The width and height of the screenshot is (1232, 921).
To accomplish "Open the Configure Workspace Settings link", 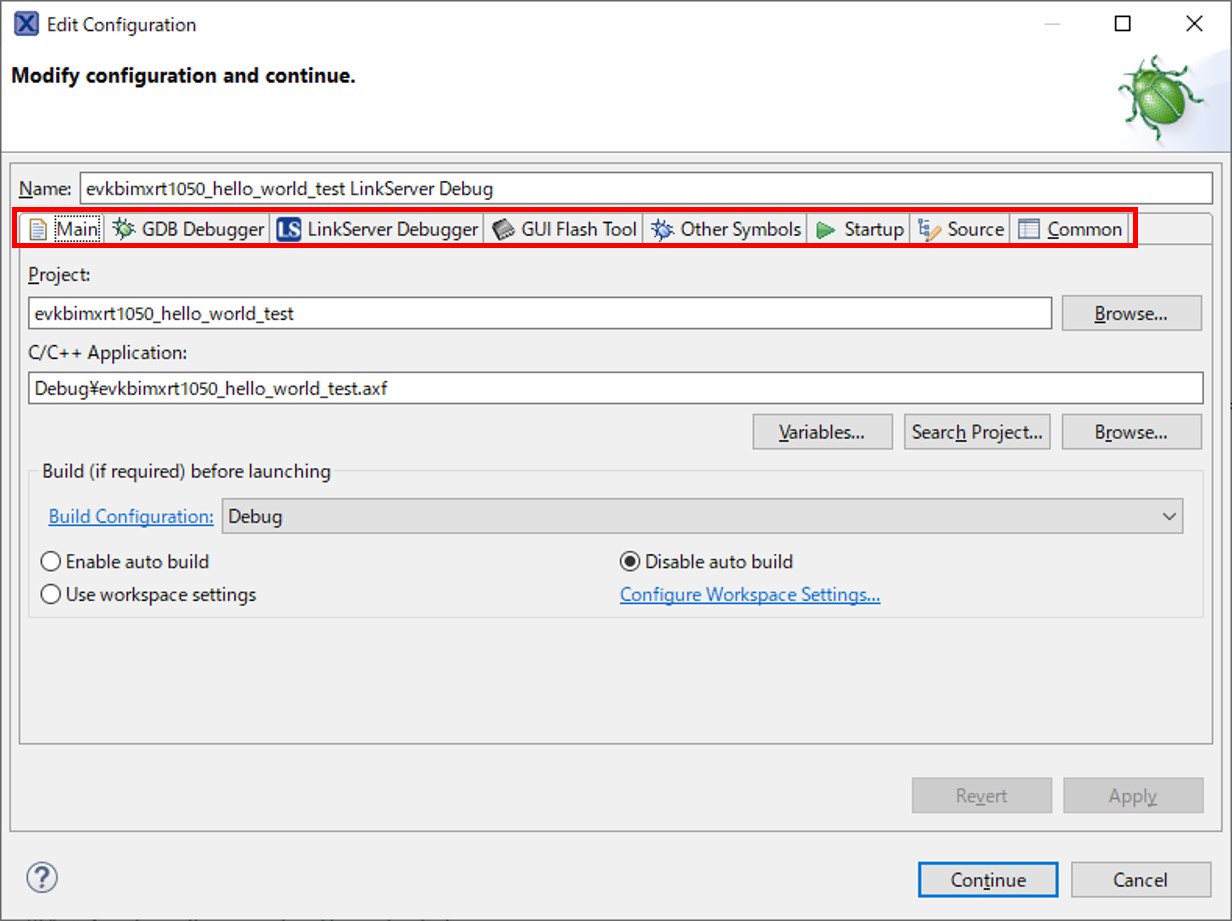I will (x=749, y=595).
